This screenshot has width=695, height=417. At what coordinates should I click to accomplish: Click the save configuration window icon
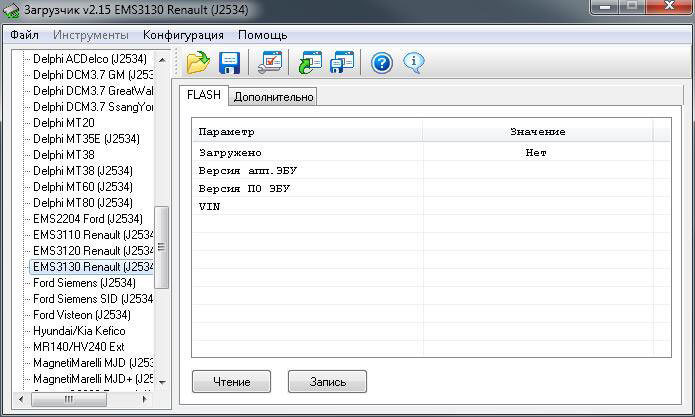pyautogui.click(x=342, y=63)
